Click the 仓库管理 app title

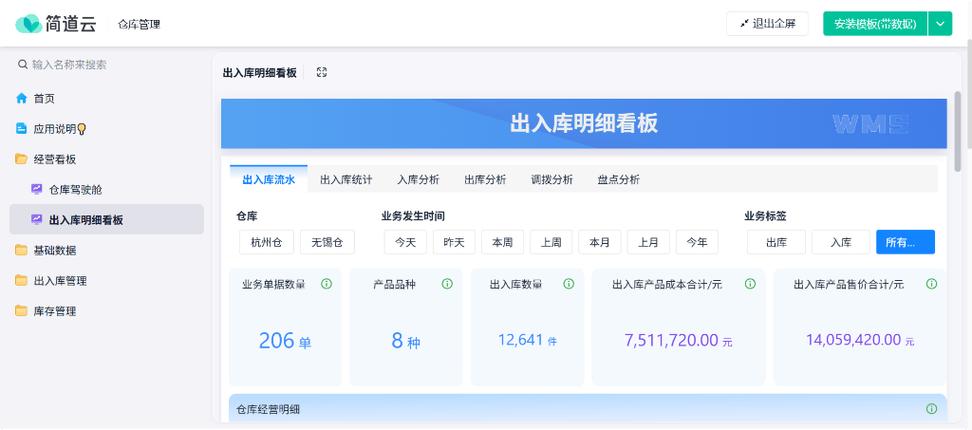click(x=139, y=25)
